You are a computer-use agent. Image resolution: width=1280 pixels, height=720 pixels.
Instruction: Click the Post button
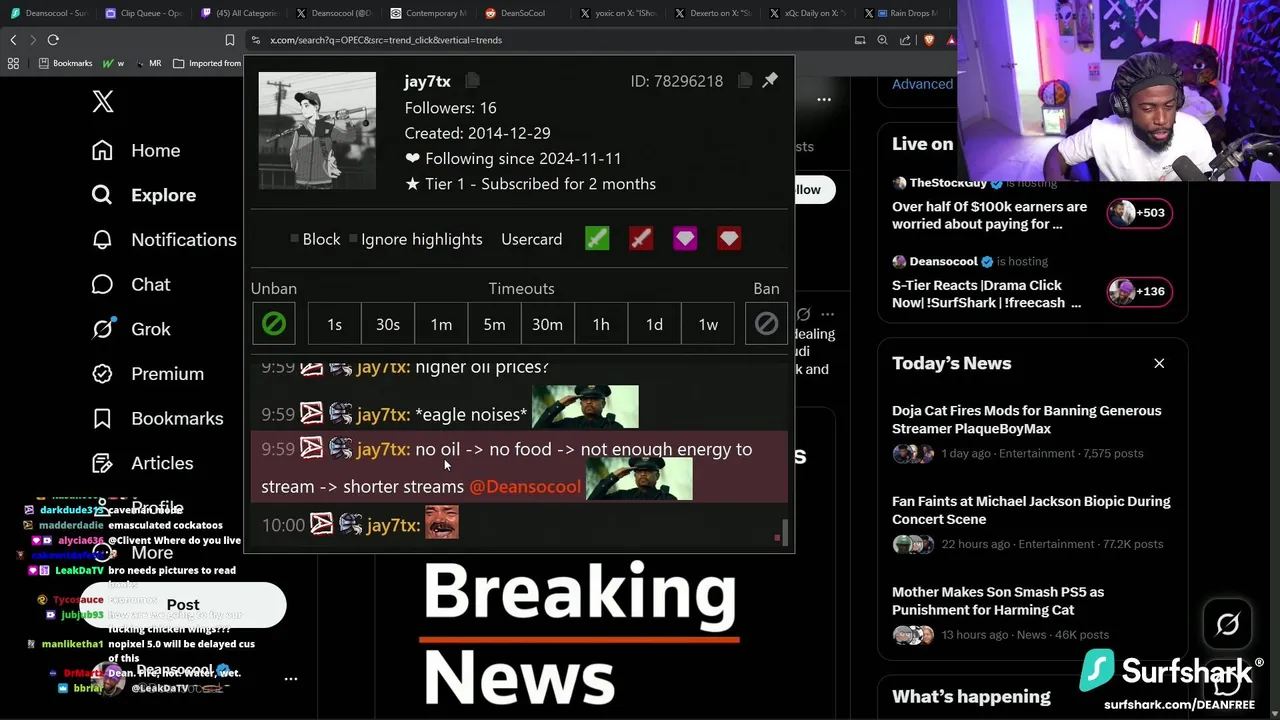tap(183, 605)
